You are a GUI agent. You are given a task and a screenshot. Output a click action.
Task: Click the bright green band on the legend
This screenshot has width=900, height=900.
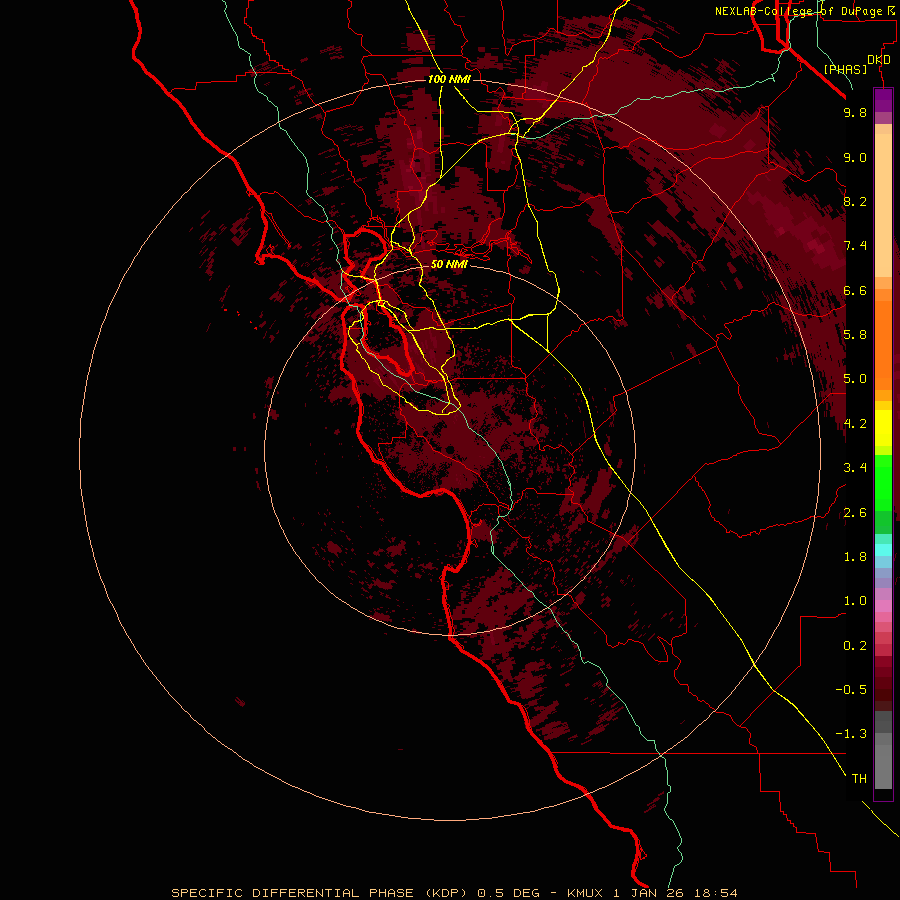(883, 482)
